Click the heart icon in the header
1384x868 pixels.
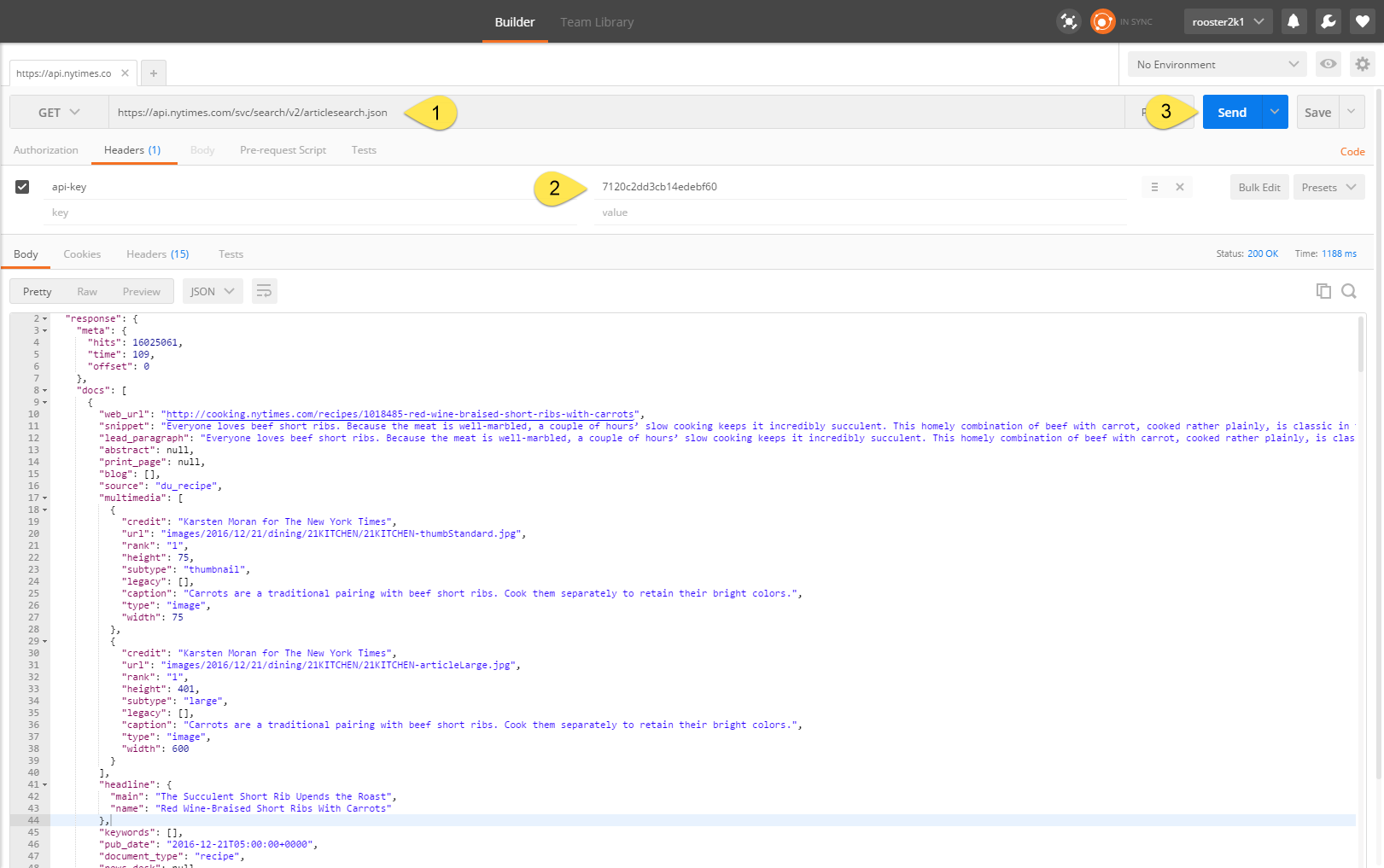pyautogui.click(x=1363, y=21)
